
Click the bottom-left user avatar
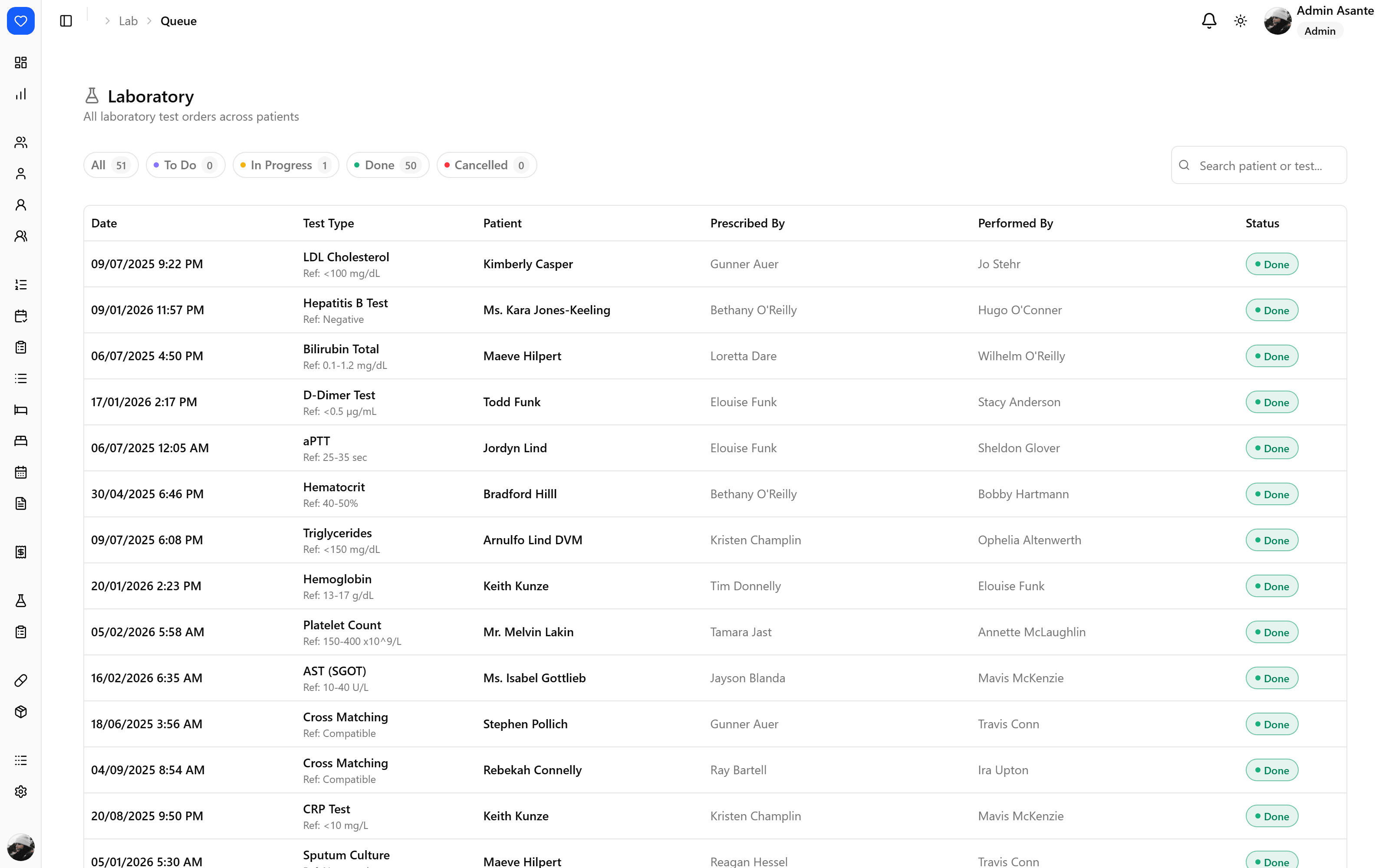point(21,847)
